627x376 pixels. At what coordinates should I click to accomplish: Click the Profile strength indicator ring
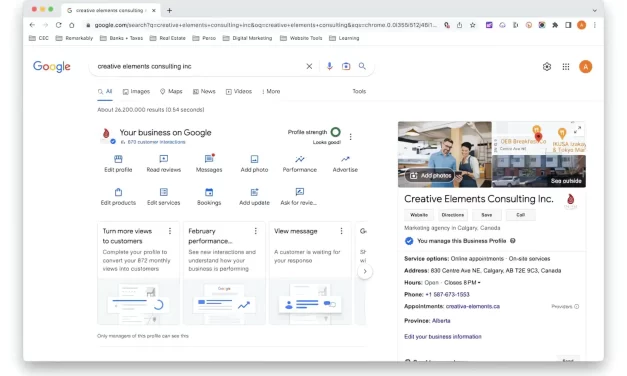point(336,132)
